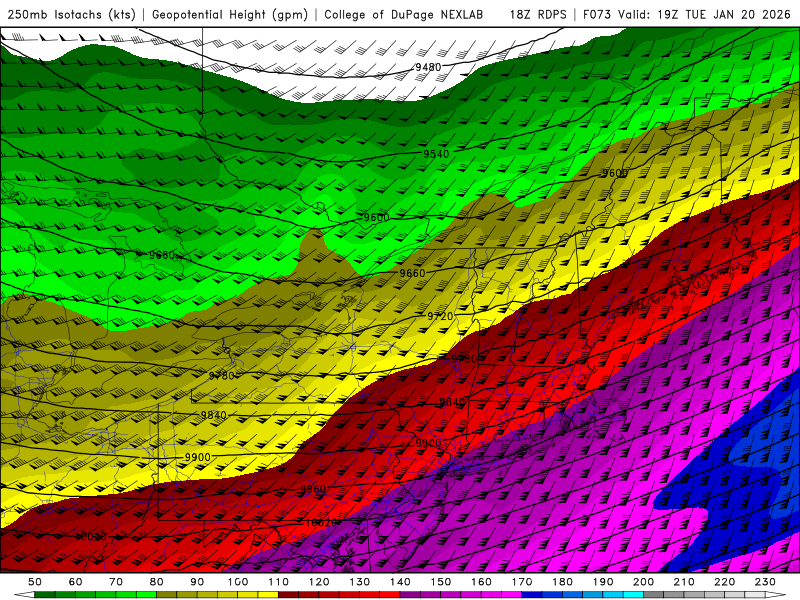Click the 180 knot legend value
Screen dimensions: 800x600
coord(562,582)
